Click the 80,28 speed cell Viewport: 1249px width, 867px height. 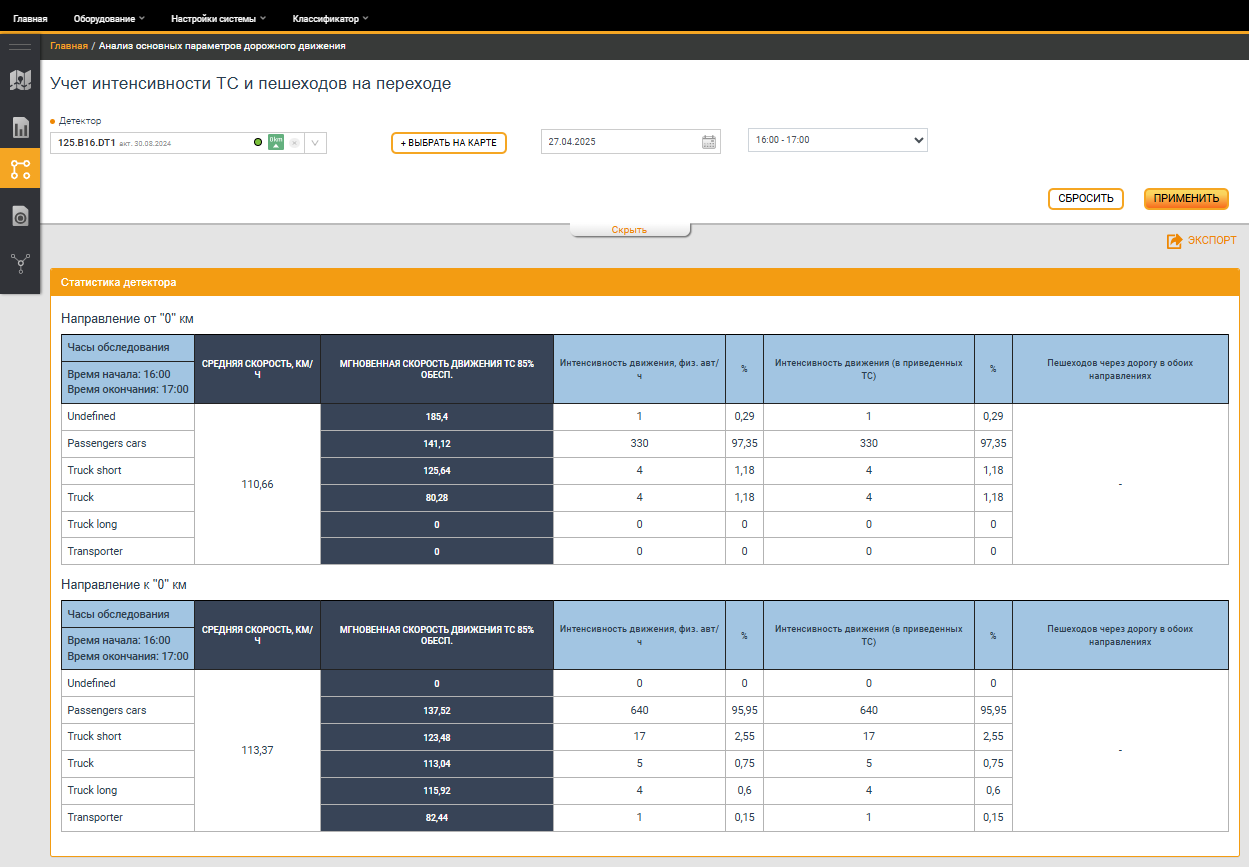click(x=437, y=497)
